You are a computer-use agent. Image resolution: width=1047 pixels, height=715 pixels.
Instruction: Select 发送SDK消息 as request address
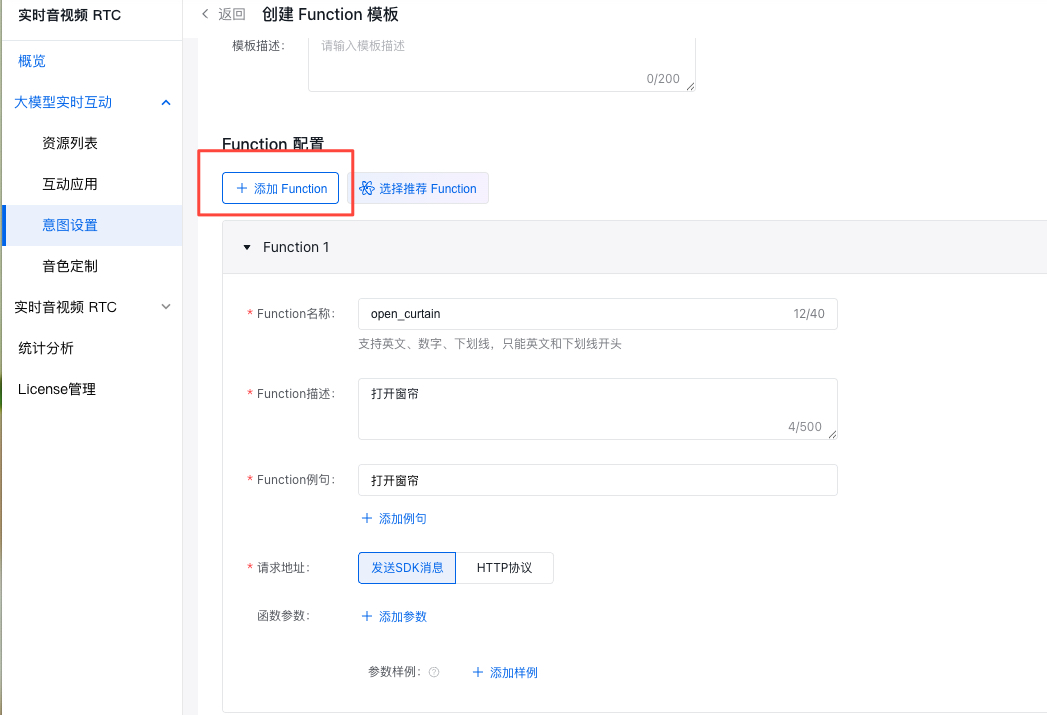pyautogui.click(x=407, y=567)
